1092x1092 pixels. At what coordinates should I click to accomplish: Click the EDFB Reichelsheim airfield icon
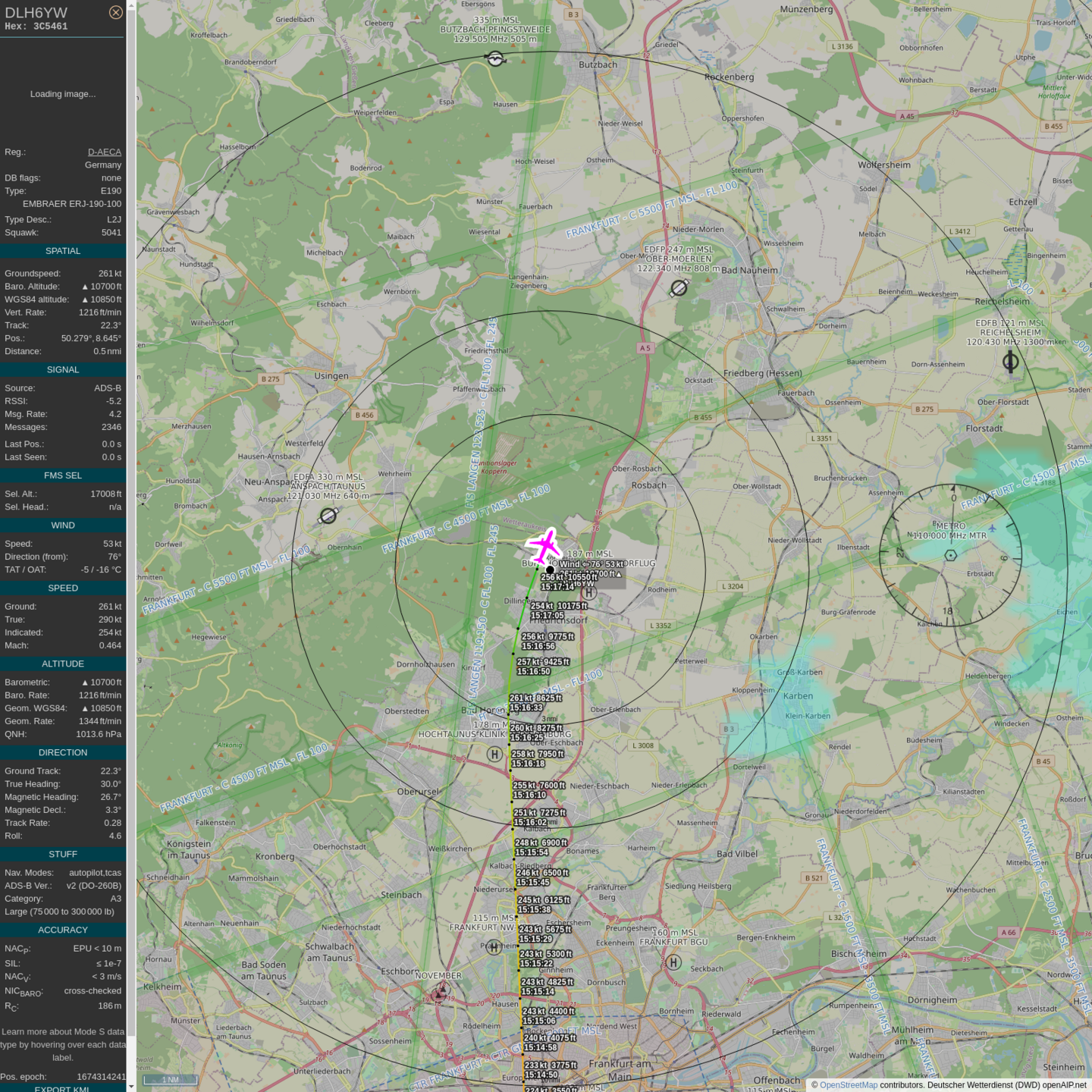[1010, 362]
